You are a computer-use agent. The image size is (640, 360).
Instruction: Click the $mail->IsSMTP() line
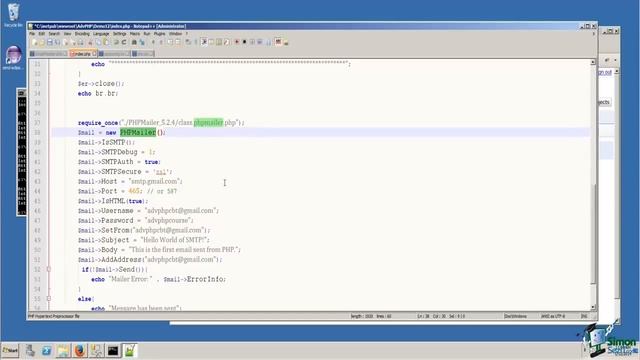click(106, 142)
